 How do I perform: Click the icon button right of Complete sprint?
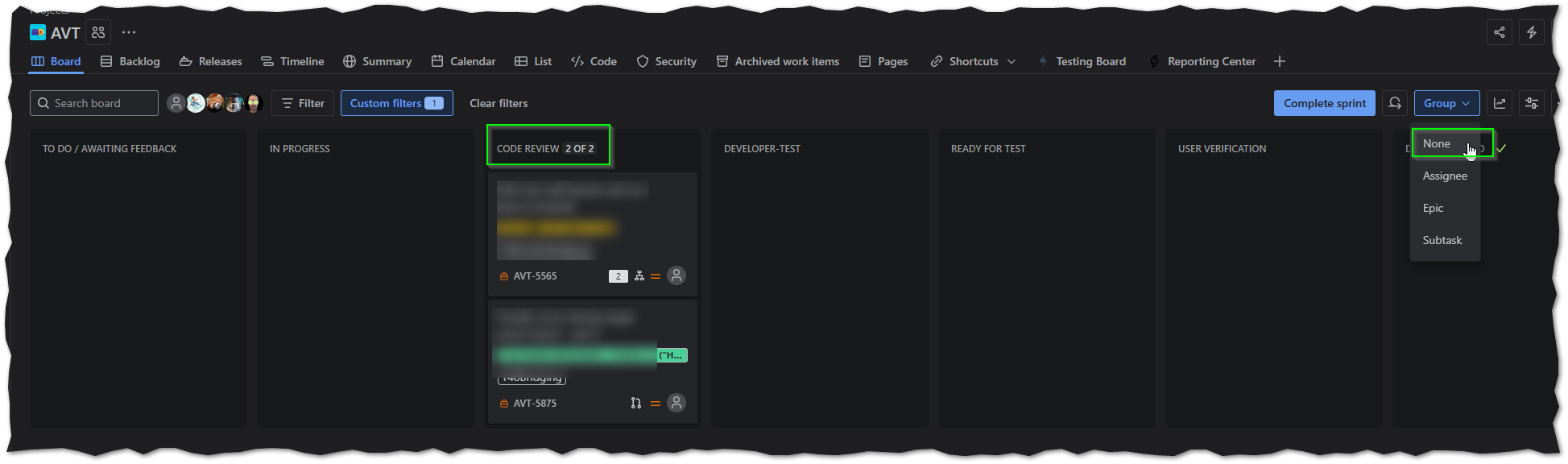pyautogui.click(x=1395, y=103)
